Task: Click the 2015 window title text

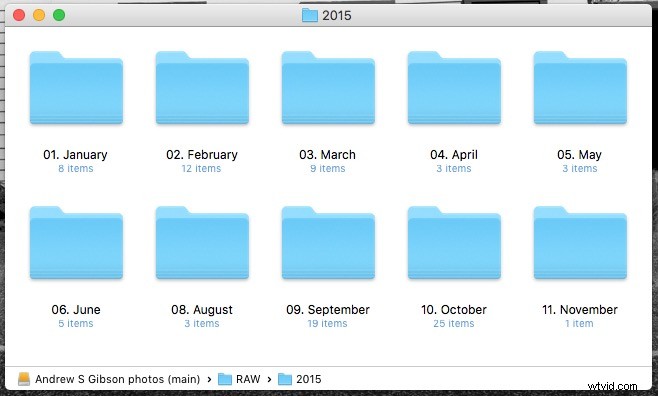Action: pyautogui.click(x=337, y=16)
